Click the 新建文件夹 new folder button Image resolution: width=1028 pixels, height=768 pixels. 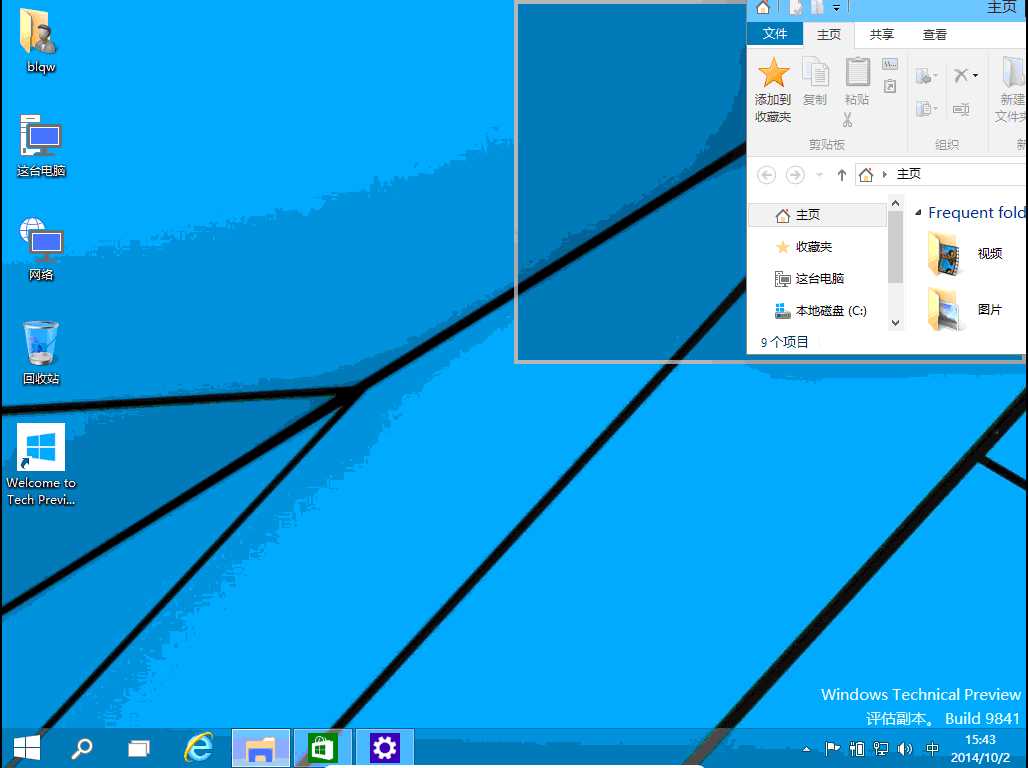coord(1012,90)
